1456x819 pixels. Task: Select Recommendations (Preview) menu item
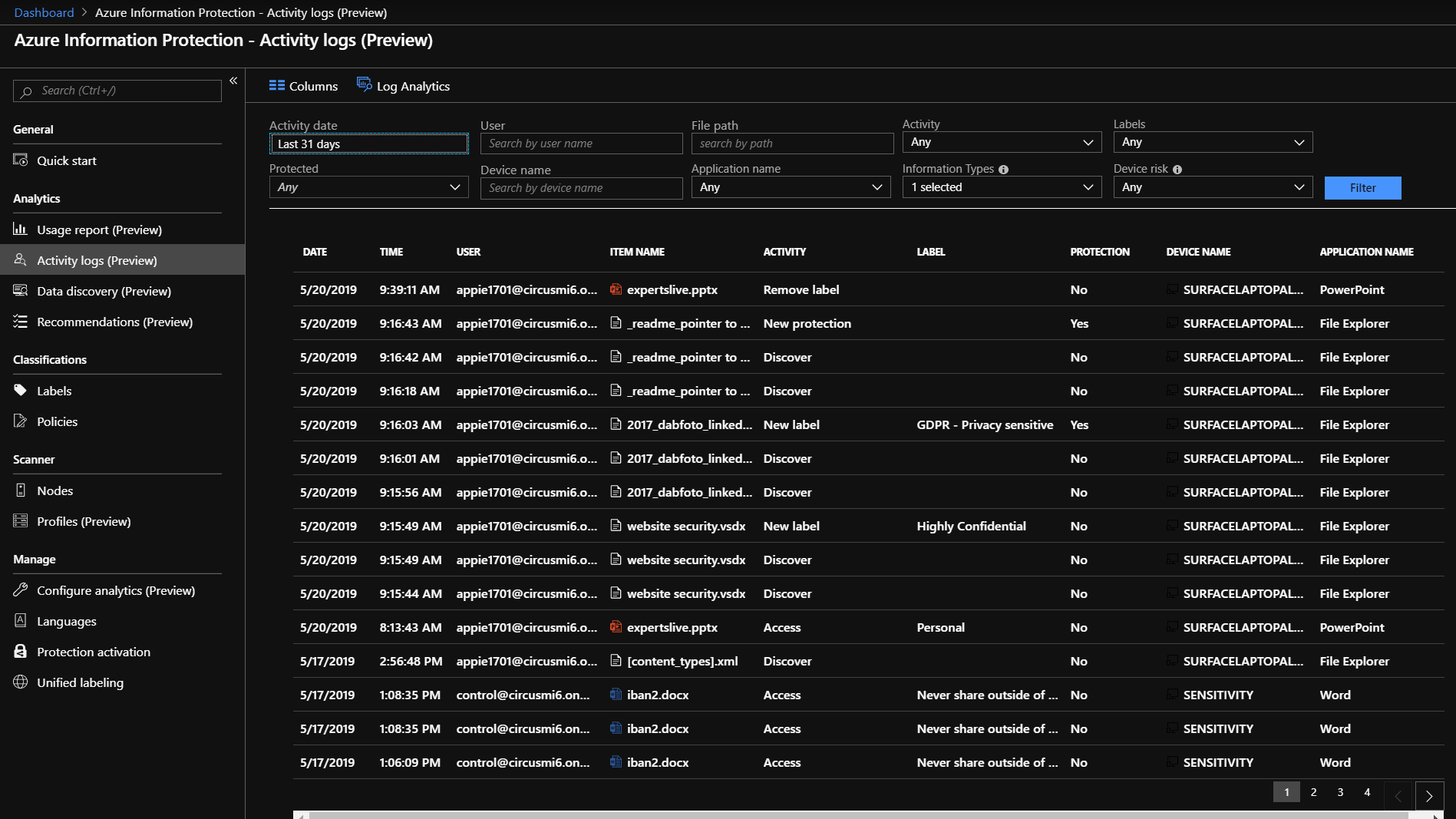[114, 322]
